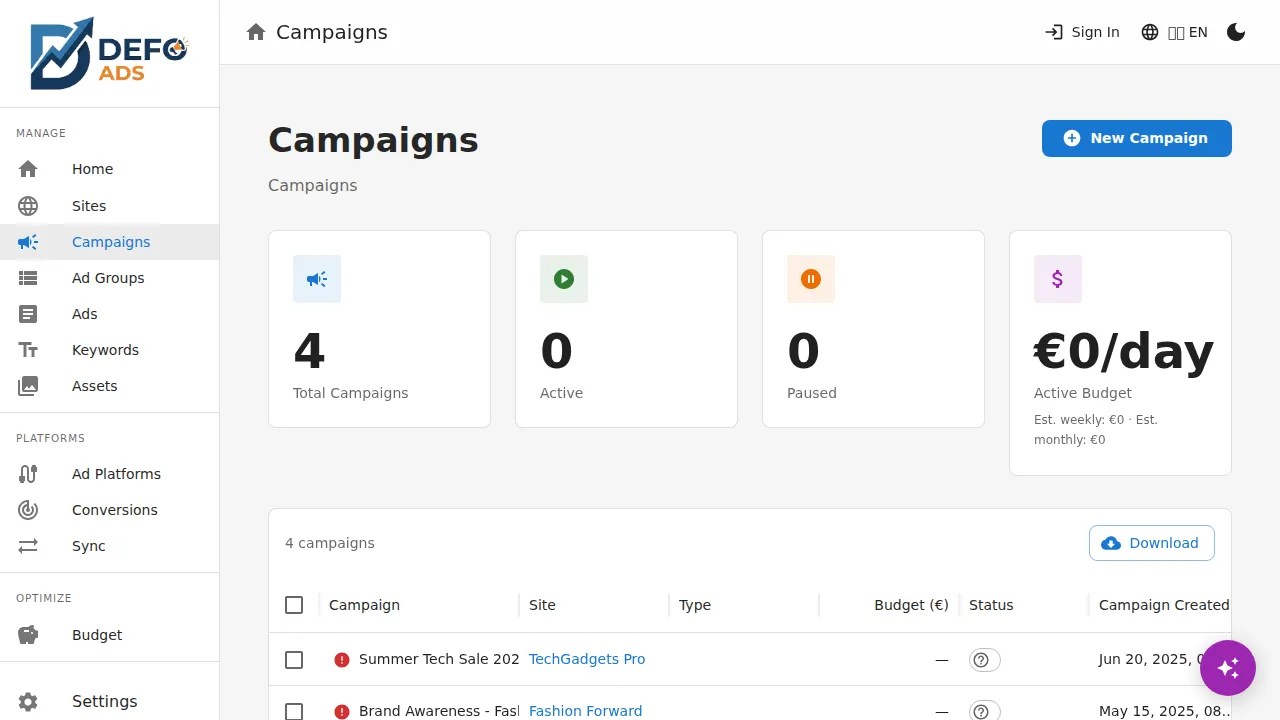The height and width of the screenshot is (720, 1280).
Task: Open the Ad Platforms menu item
Action: tap(109, 474)
